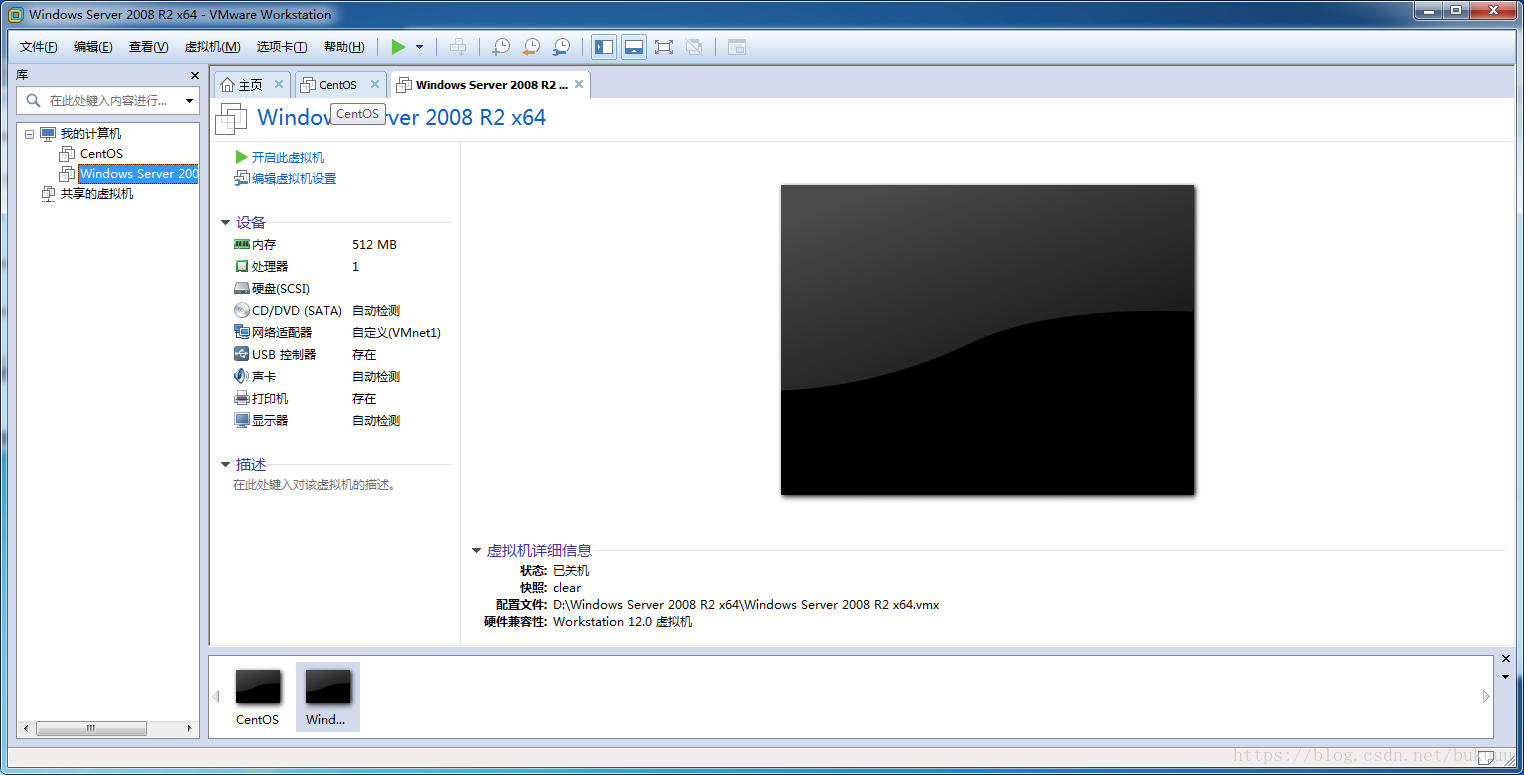Open the 查看(V) menu
The image size is (1524, 775).
click(x=148, y=47)
